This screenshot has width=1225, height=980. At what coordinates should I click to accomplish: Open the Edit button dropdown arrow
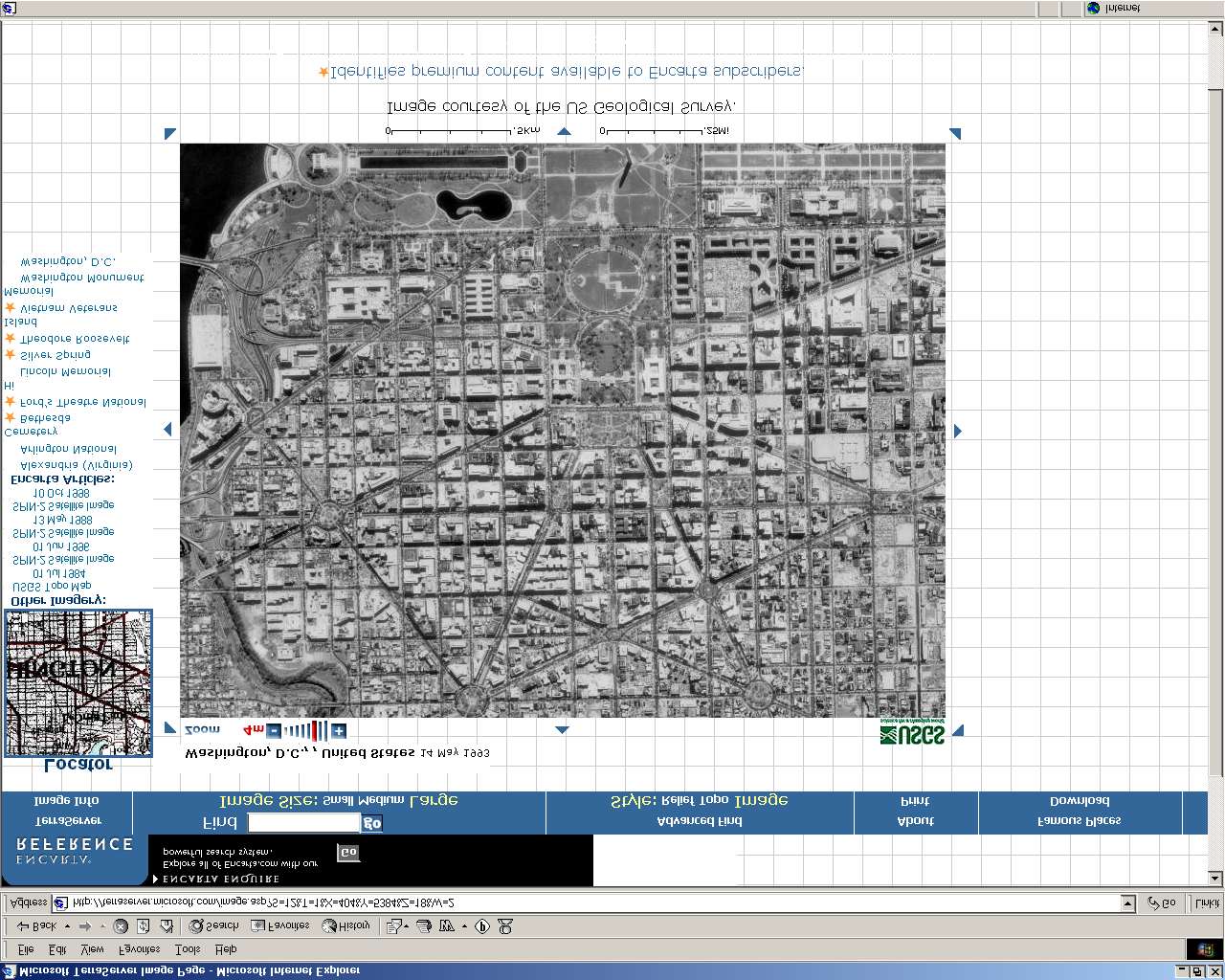tap(464, 926)
